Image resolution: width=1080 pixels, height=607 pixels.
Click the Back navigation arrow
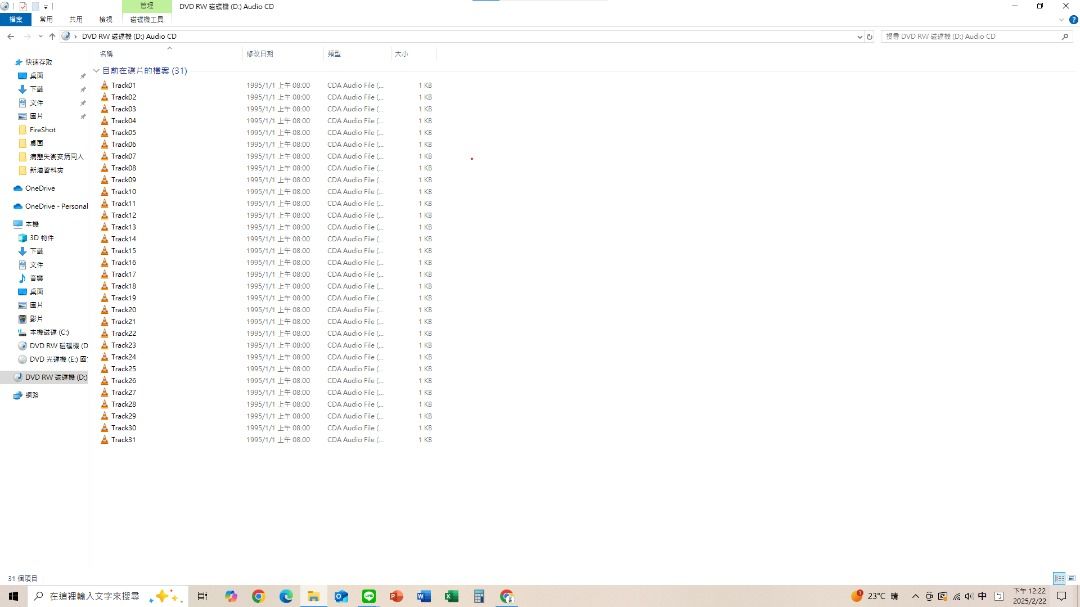[x=10, y=36]
